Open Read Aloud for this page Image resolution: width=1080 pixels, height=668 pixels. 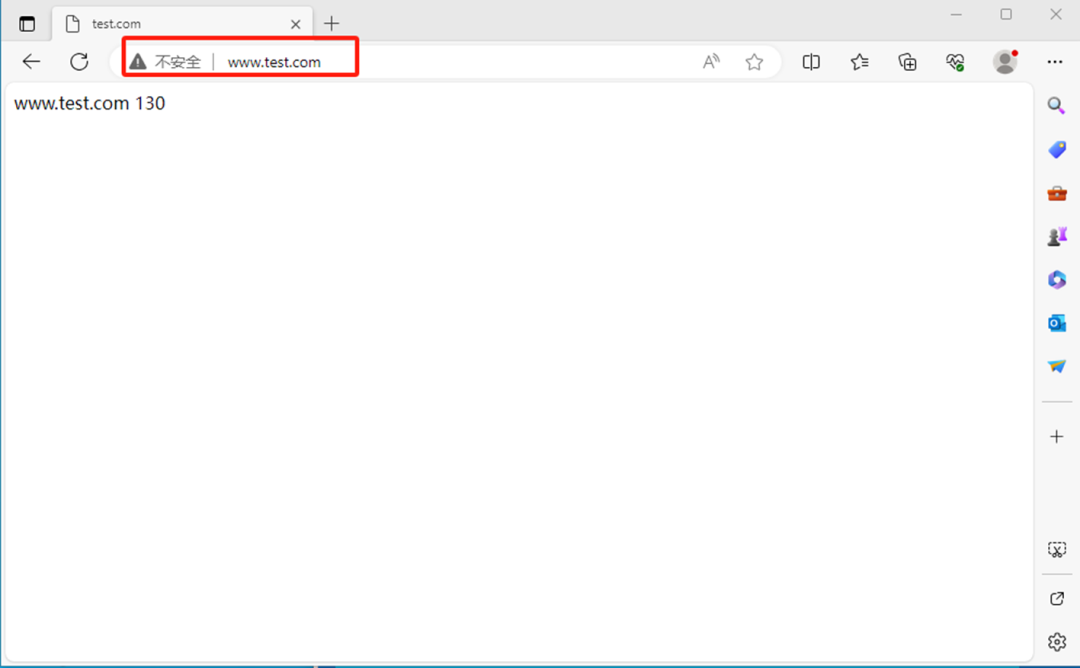pyautogui.click(x=711, y=62)
